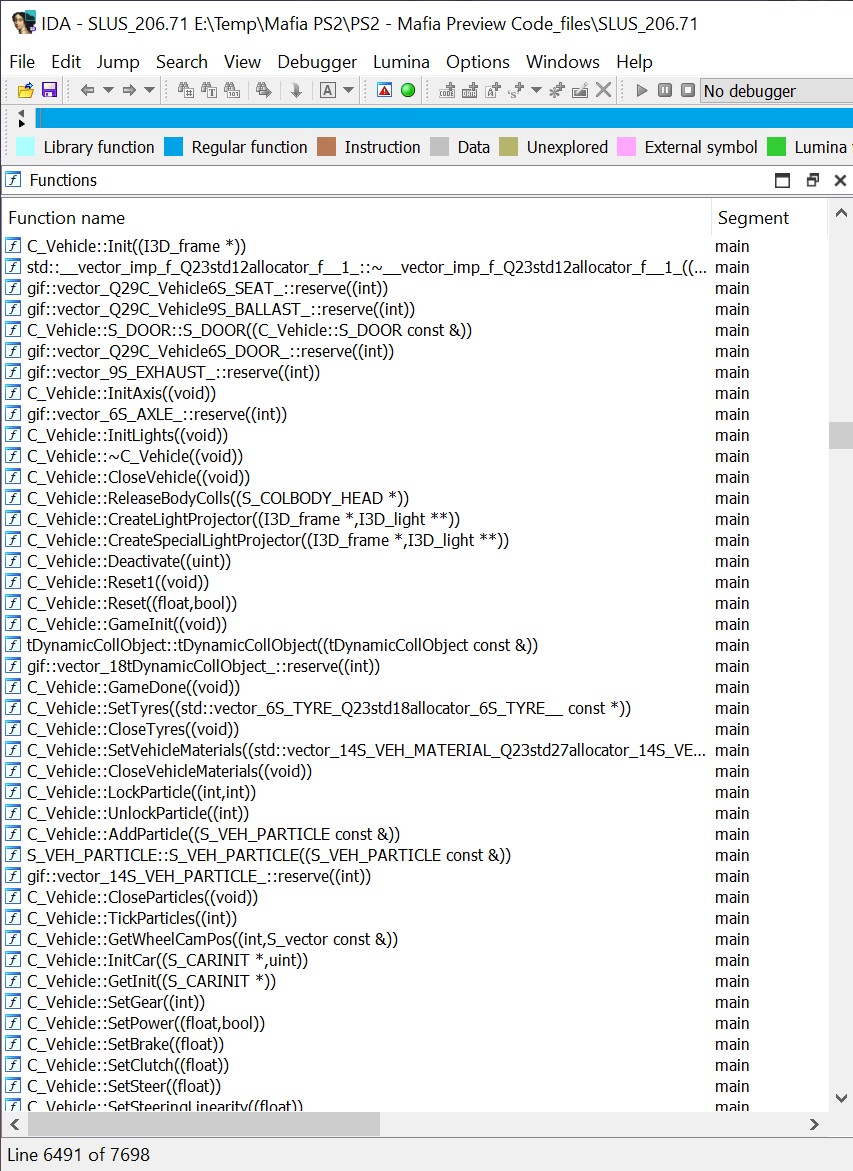Click the Jump back arrow icon
The image size is (853, 1171).
click(x=87, y=90)
